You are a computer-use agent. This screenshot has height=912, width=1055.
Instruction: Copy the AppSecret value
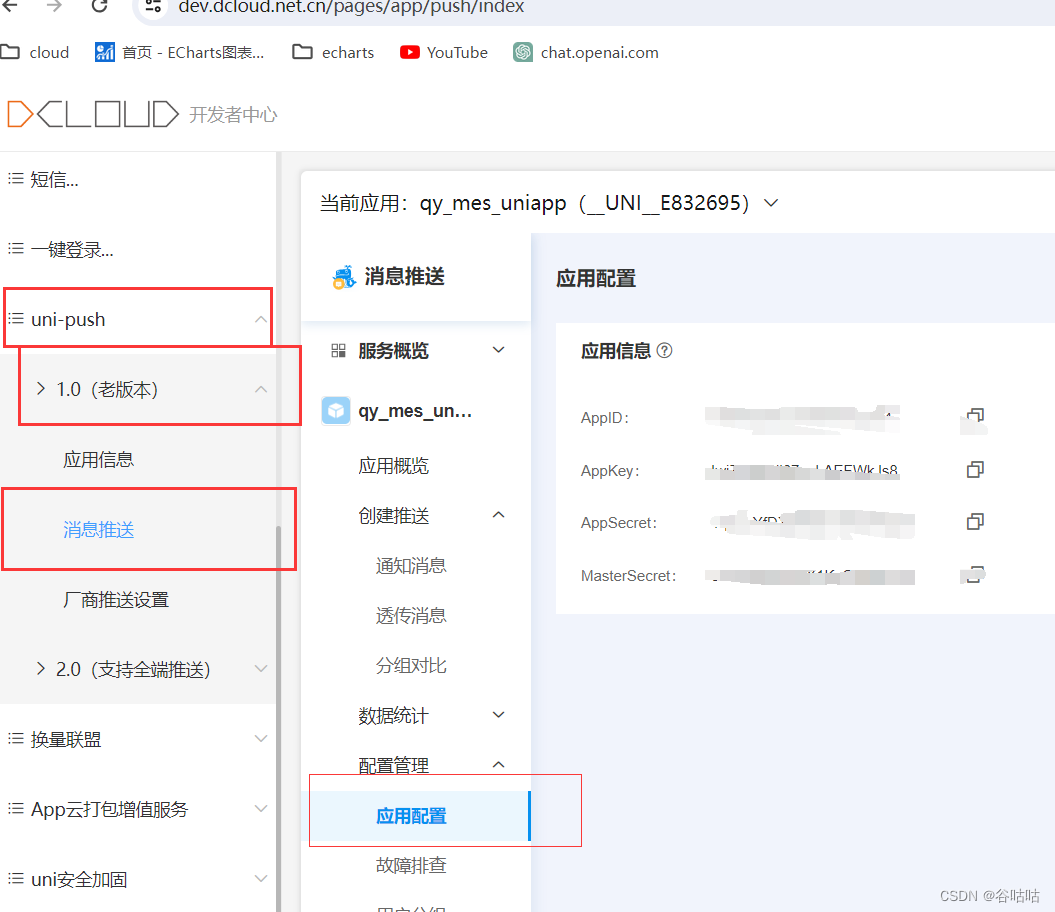975,522
